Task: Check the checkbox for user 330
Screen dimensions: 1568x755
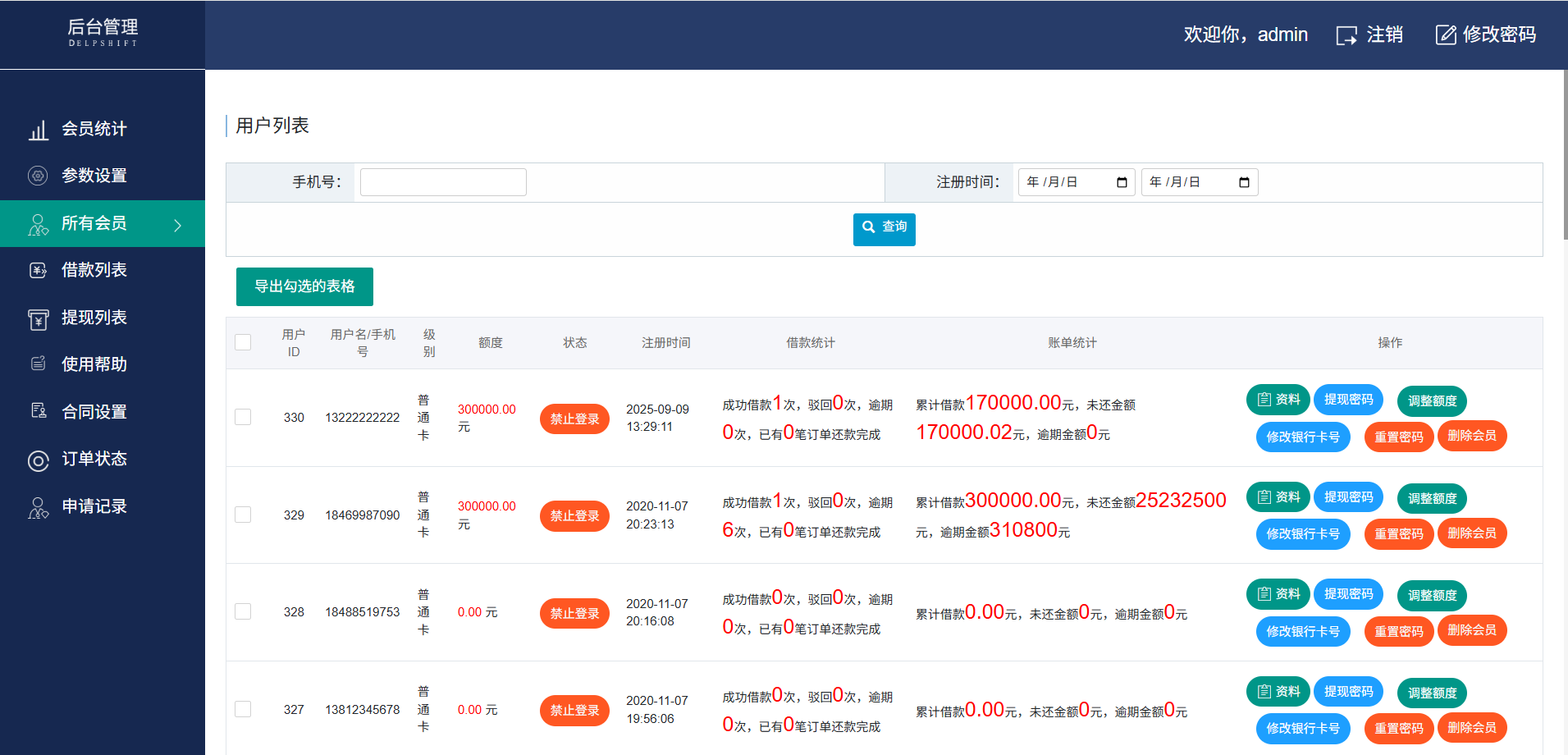Action: pos(243,417)
